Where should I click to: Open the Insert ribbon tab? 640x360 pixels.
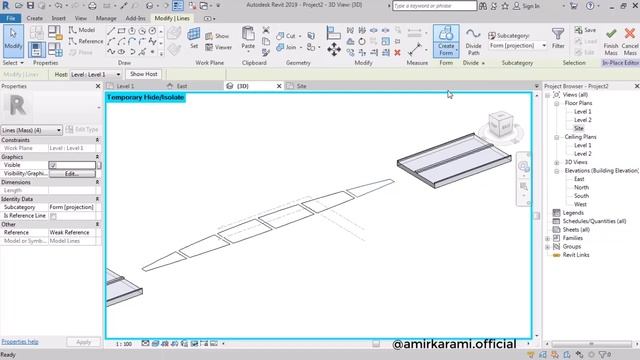(58, 18)
